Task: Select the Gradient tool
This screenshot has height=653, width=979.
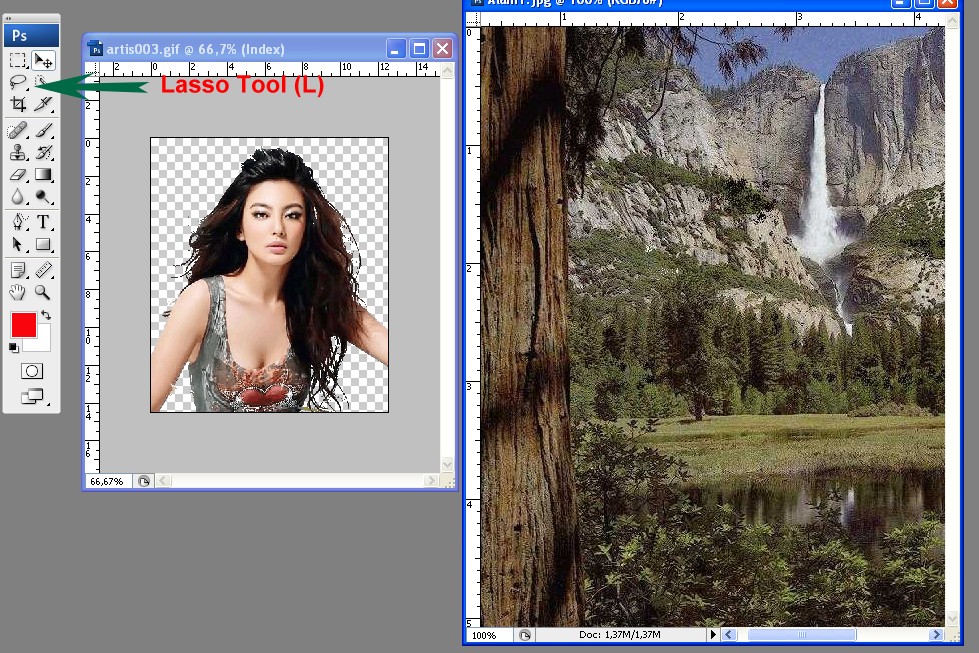Action: [x=43, y=174]
